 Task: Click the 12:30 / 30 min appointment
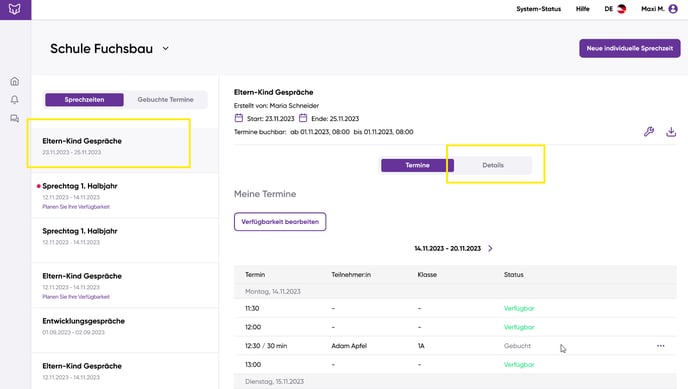[266, 346]
